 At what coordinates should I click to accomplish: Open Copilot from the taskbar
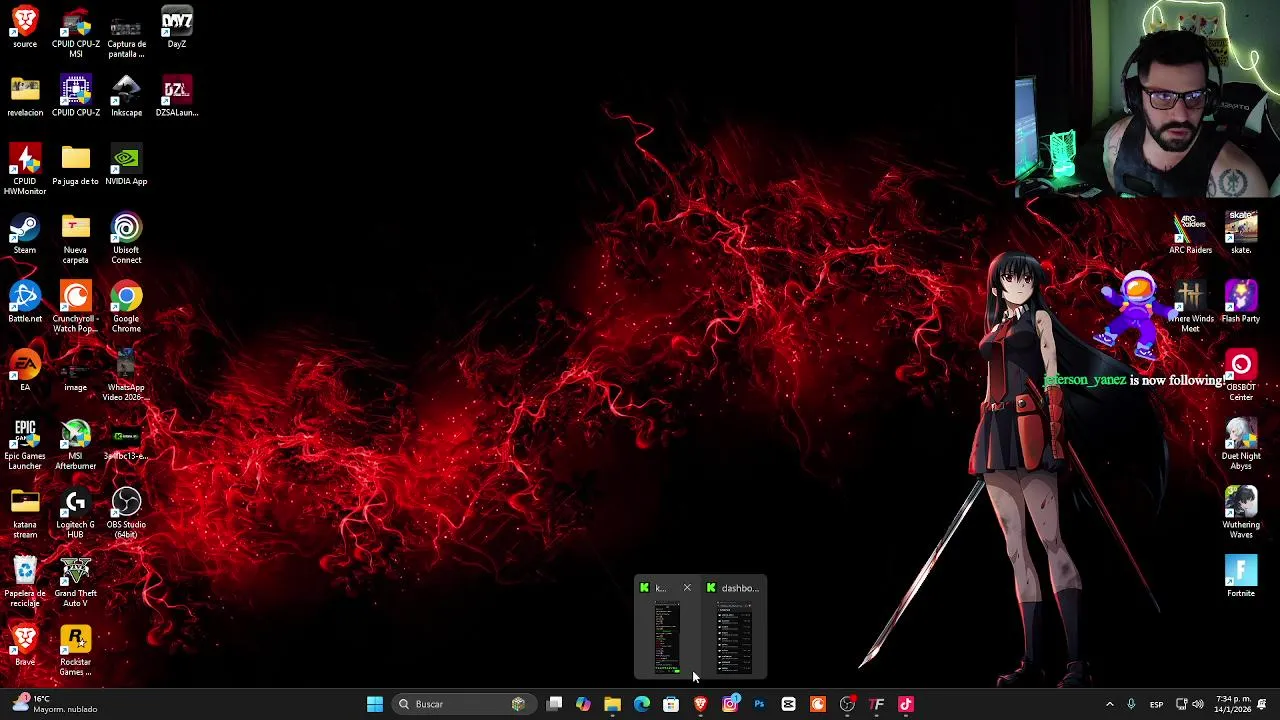pyautogui.click(x=583, y=704)
